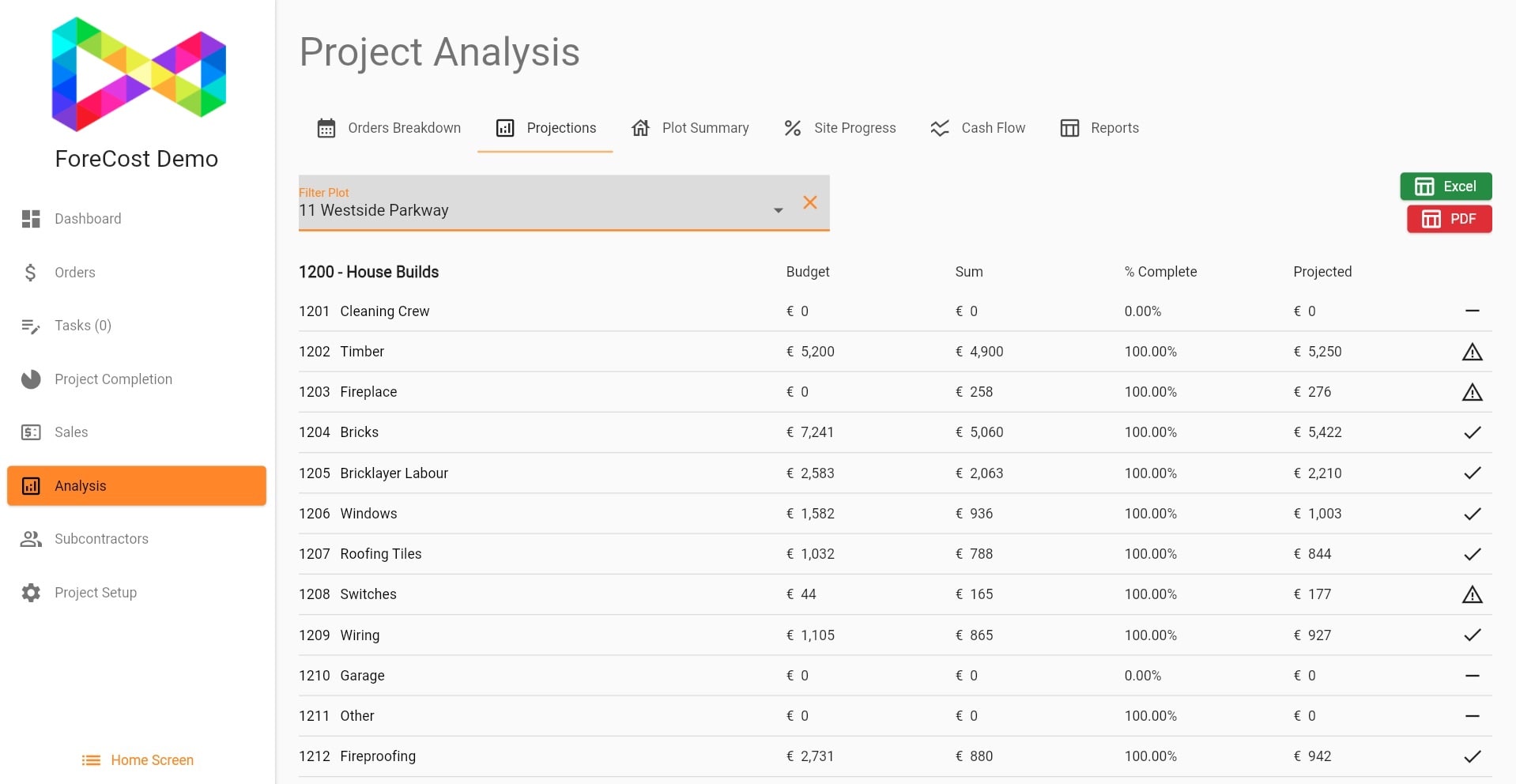Expand the Filter Plot dropdown arrow
Image resolution: width=1516 pixels, height=784 pixels.
(x=778, y=210)
